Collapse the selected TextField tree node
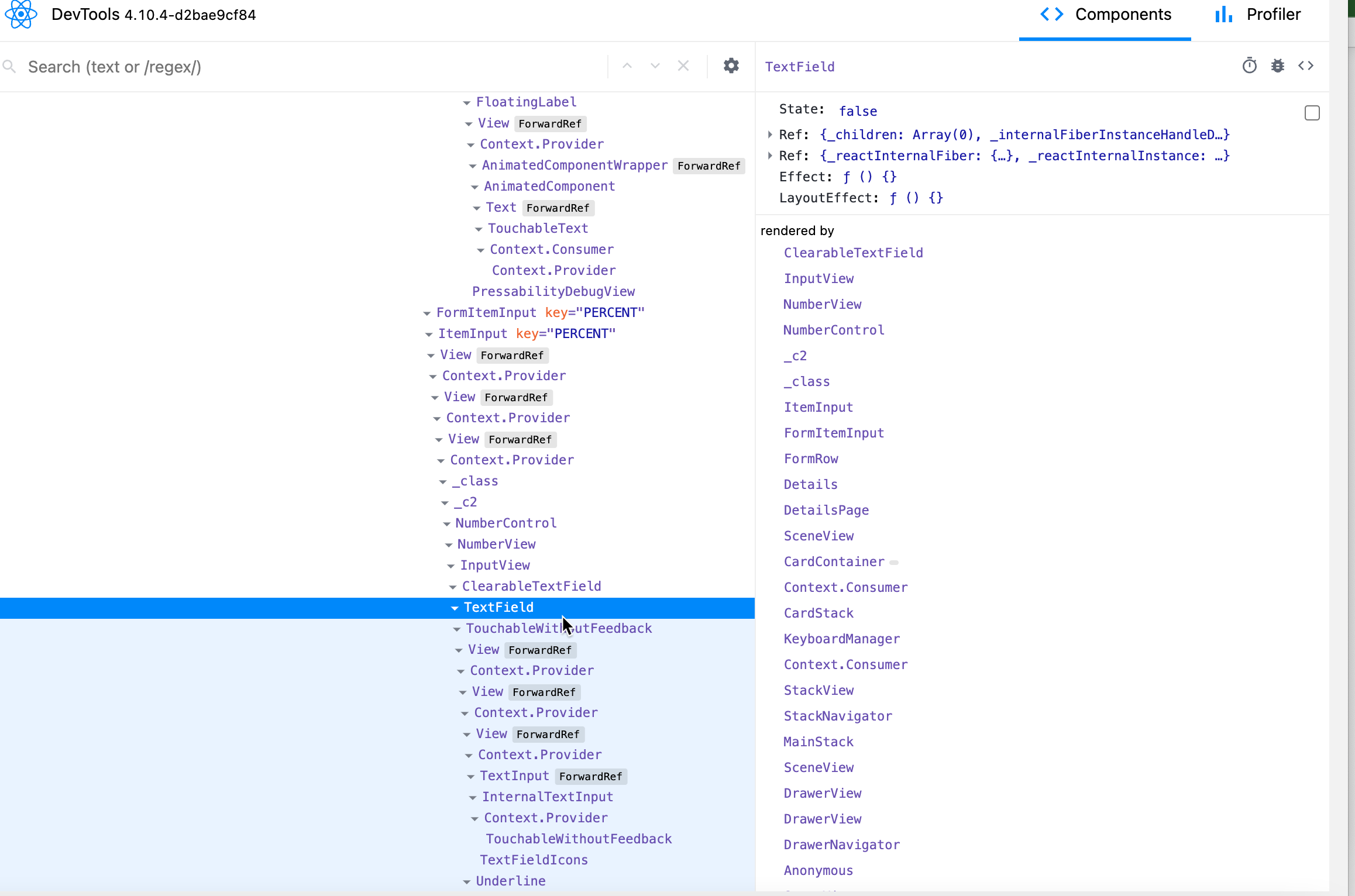This screenshot has height=896, width=1355. pos(455,608)
